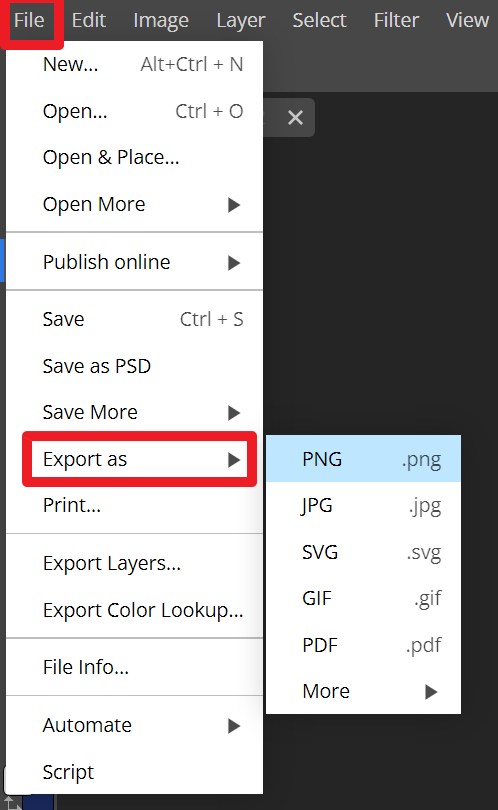Click Open & Place... entry
The image size is (498, 810).
point(134,158)
